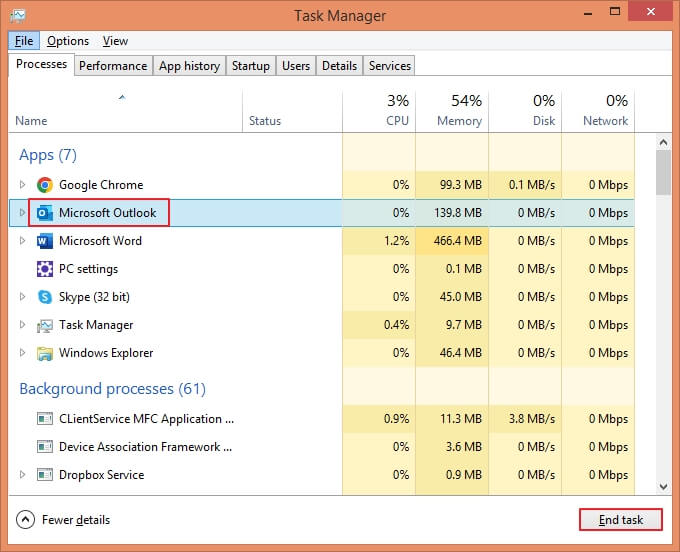Viewport: 680px width, 552px height.
Task: Expand the Task Manager process group
Action: 22,325
